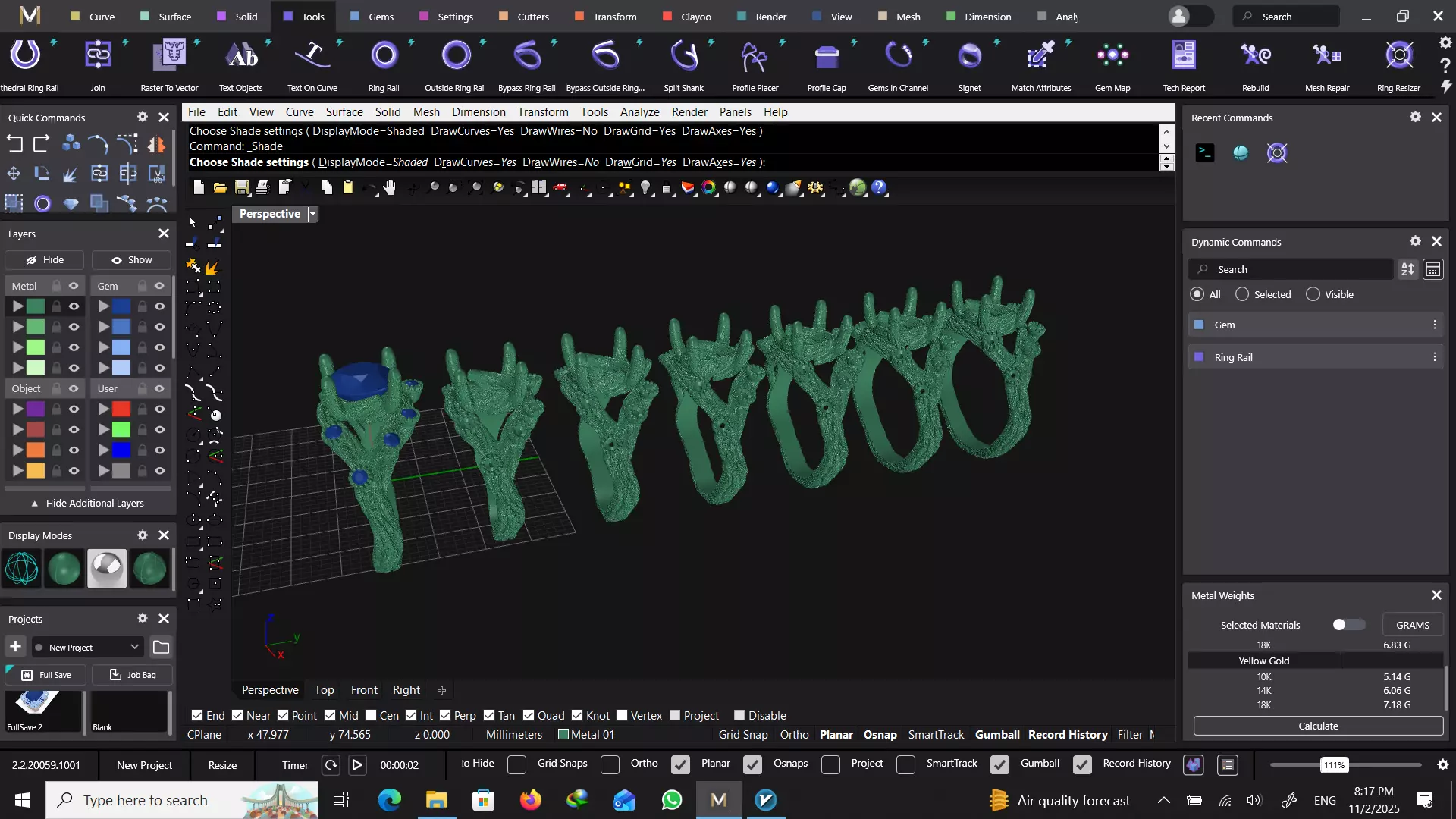Toggle the Near osnap checkbox
Screen dimensions: 1456x819
click(x=237, y=715)
